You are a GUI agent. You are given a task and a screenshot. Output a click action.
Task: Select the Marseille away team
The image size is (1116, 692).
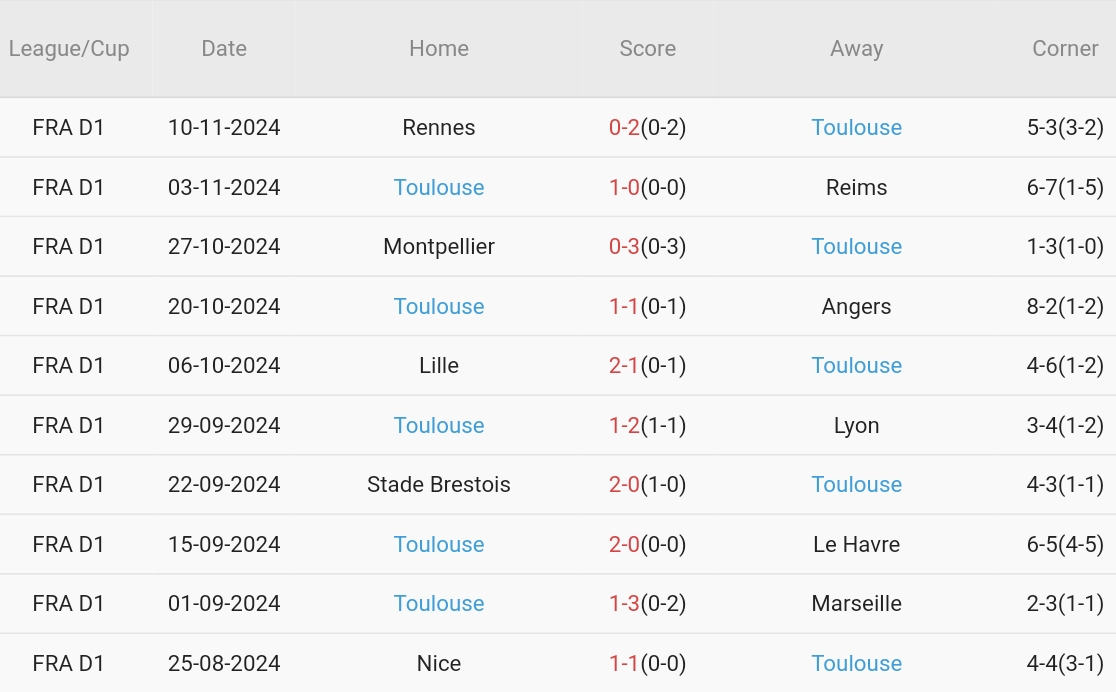point(856,603)
